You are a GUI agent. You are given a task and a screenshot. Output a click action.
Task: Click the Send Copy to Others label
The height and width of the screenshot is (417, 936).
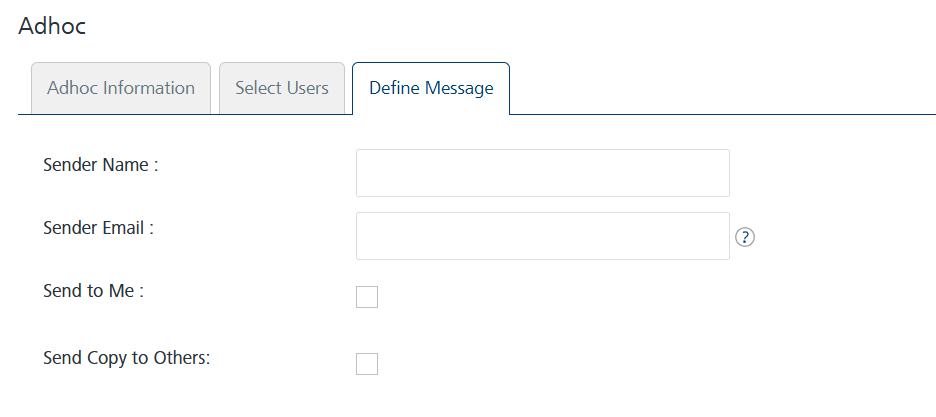[127, 357]
